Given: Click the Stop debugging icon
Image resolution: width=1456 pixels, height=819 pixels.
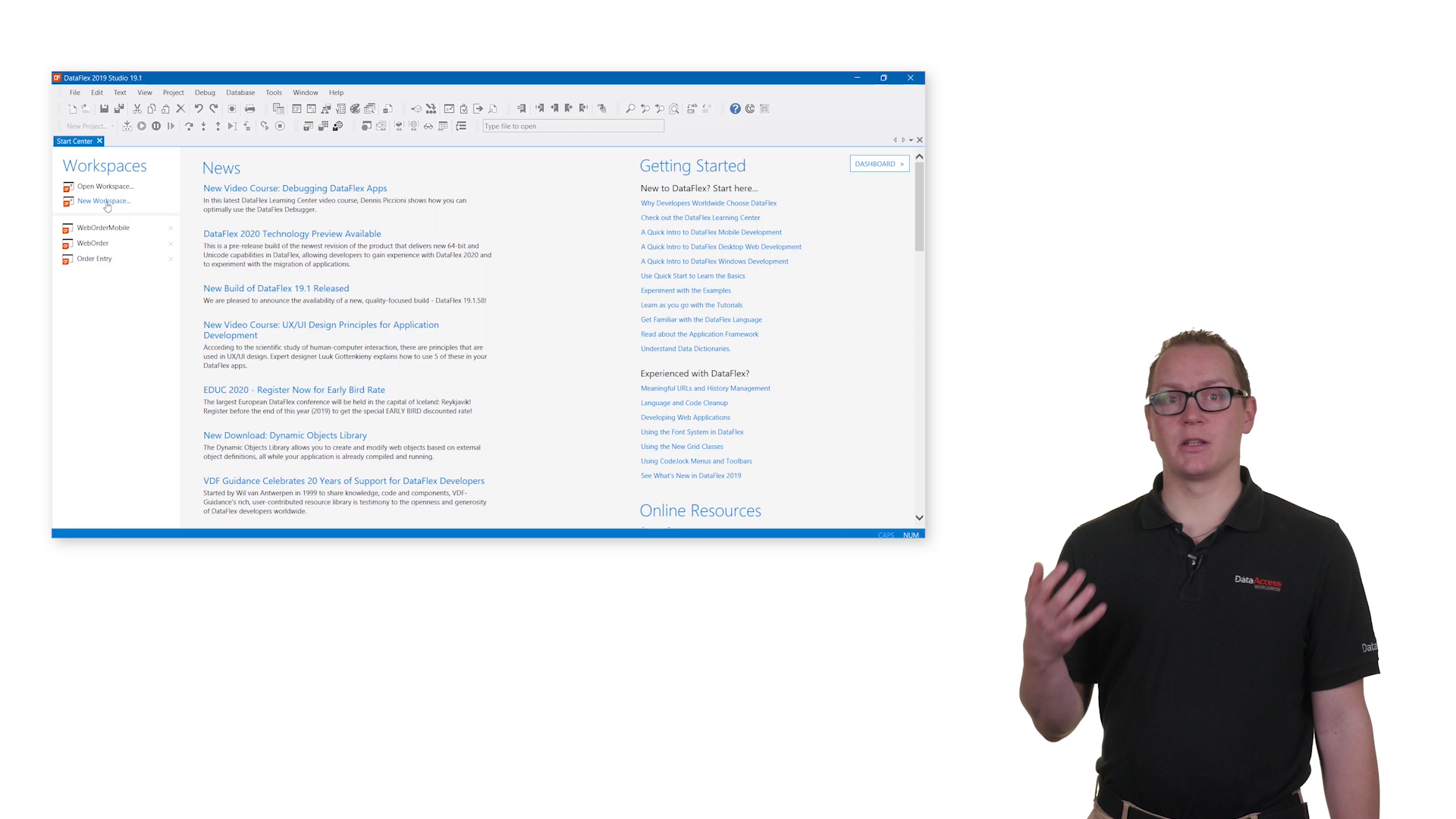Looking at the screenshot, I should pos(280,127).
